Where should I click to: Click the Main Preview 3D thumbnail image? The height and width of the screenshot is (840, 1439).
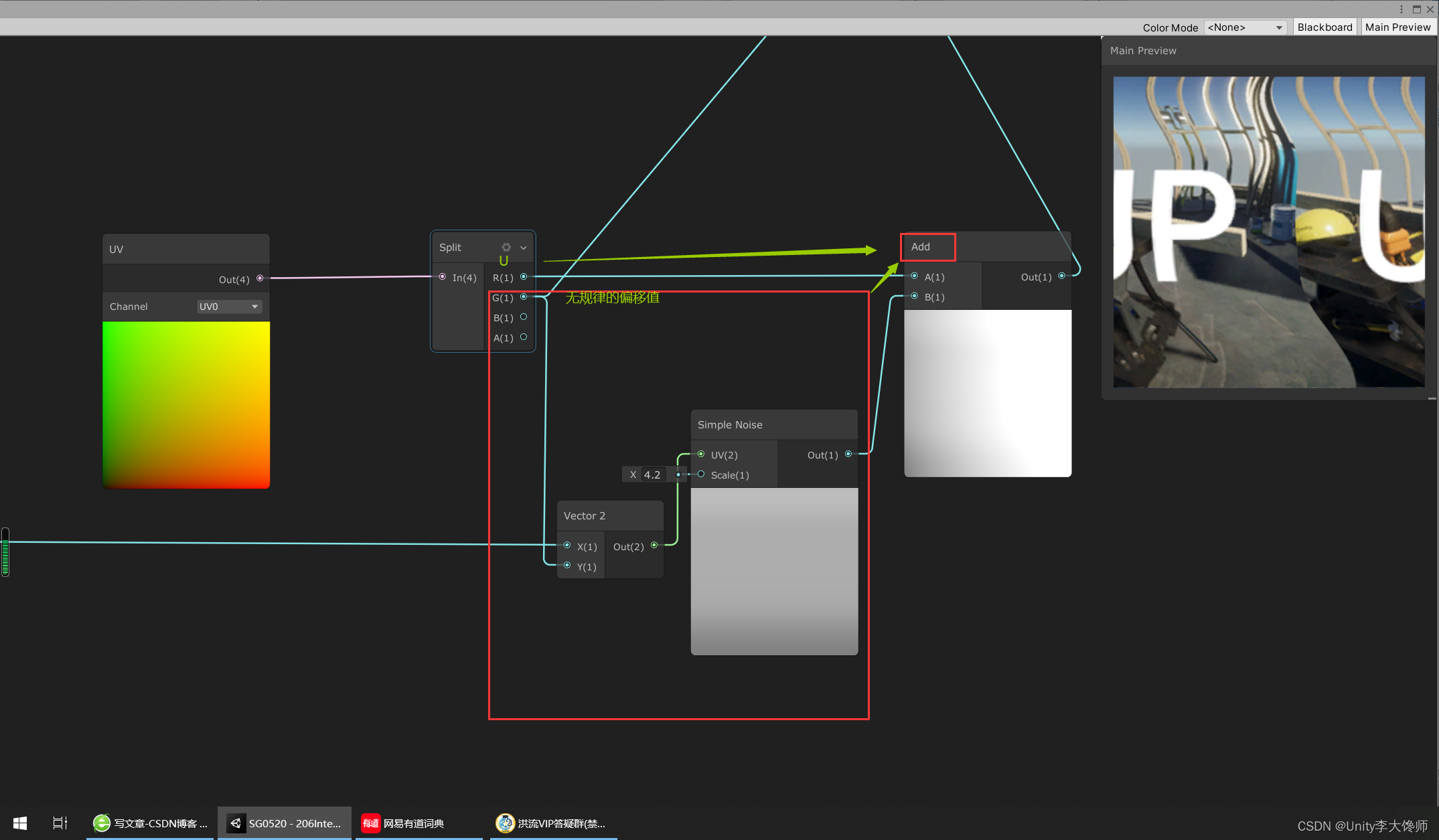tap(1268, 232)
